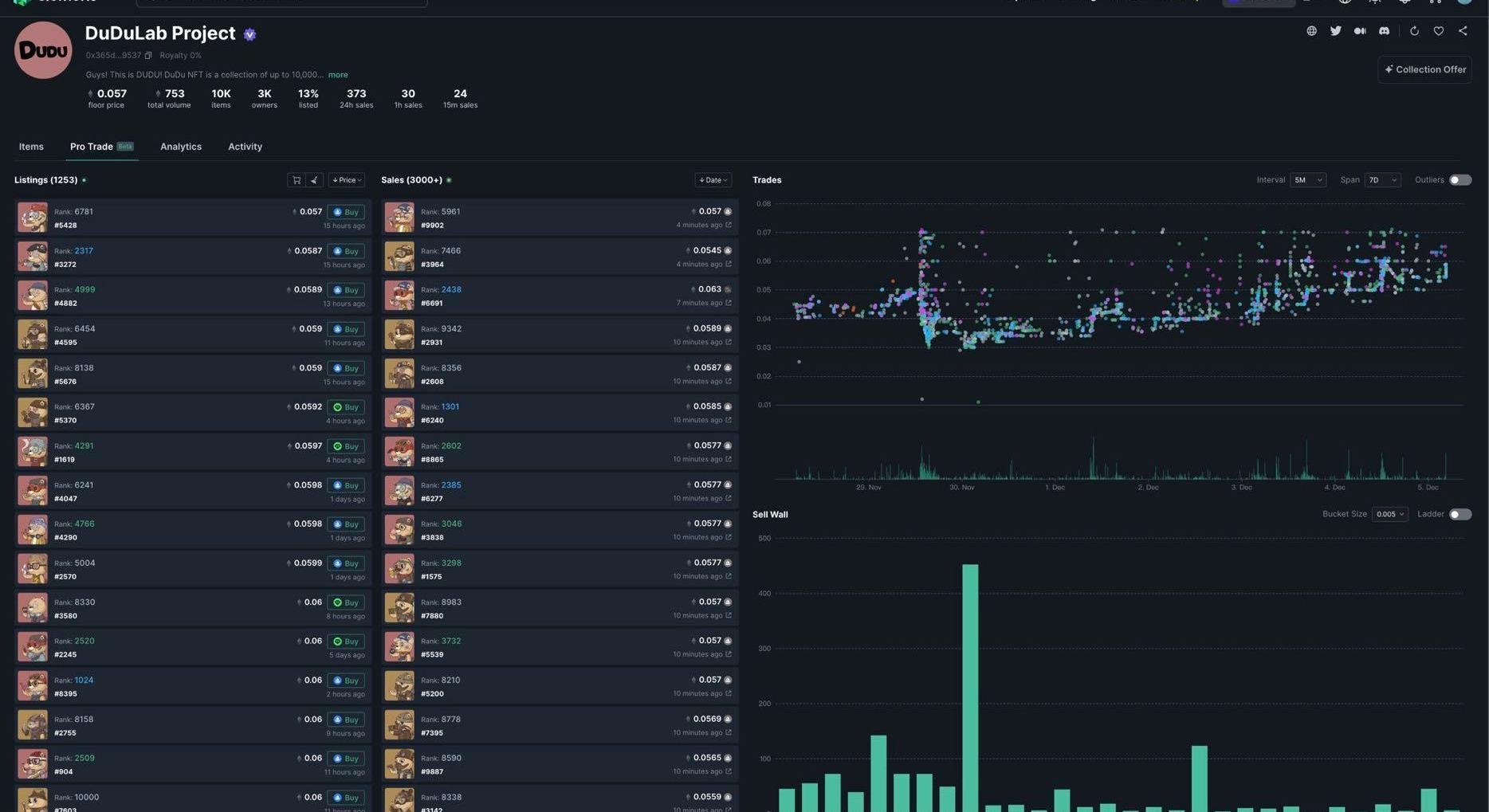The width and height of the screenshot is (1489, 812).
Task: Open the Medium link icon
Action: click(x=1360, y=31)
